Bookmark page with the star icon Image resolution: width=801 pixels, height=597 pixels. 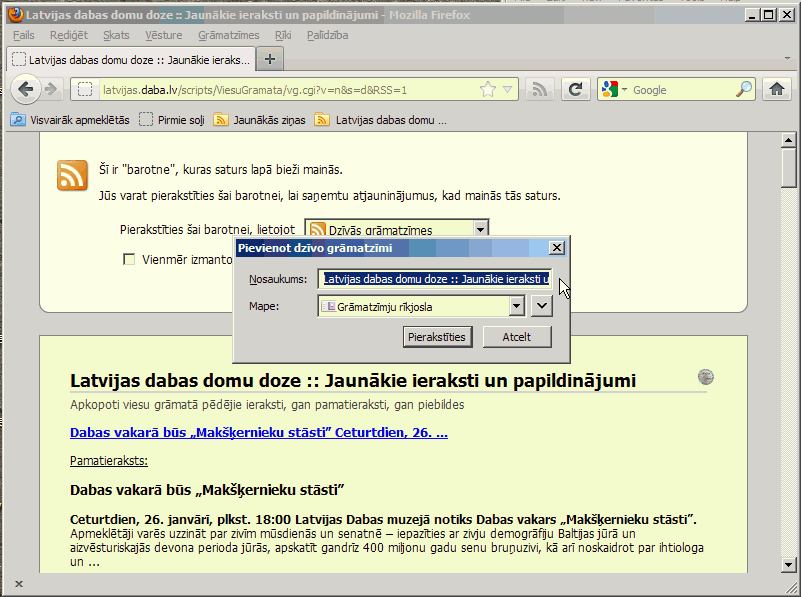tap(488, 90)
